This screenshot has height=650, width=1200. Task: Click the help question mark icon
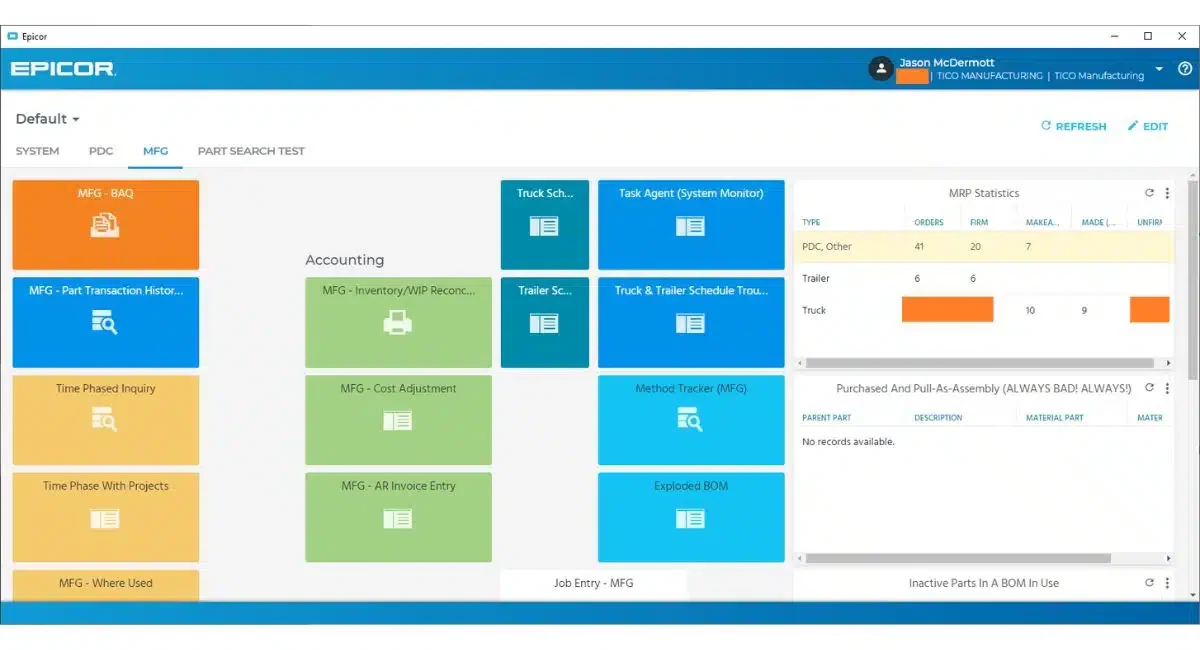[x=1185, y=69]
